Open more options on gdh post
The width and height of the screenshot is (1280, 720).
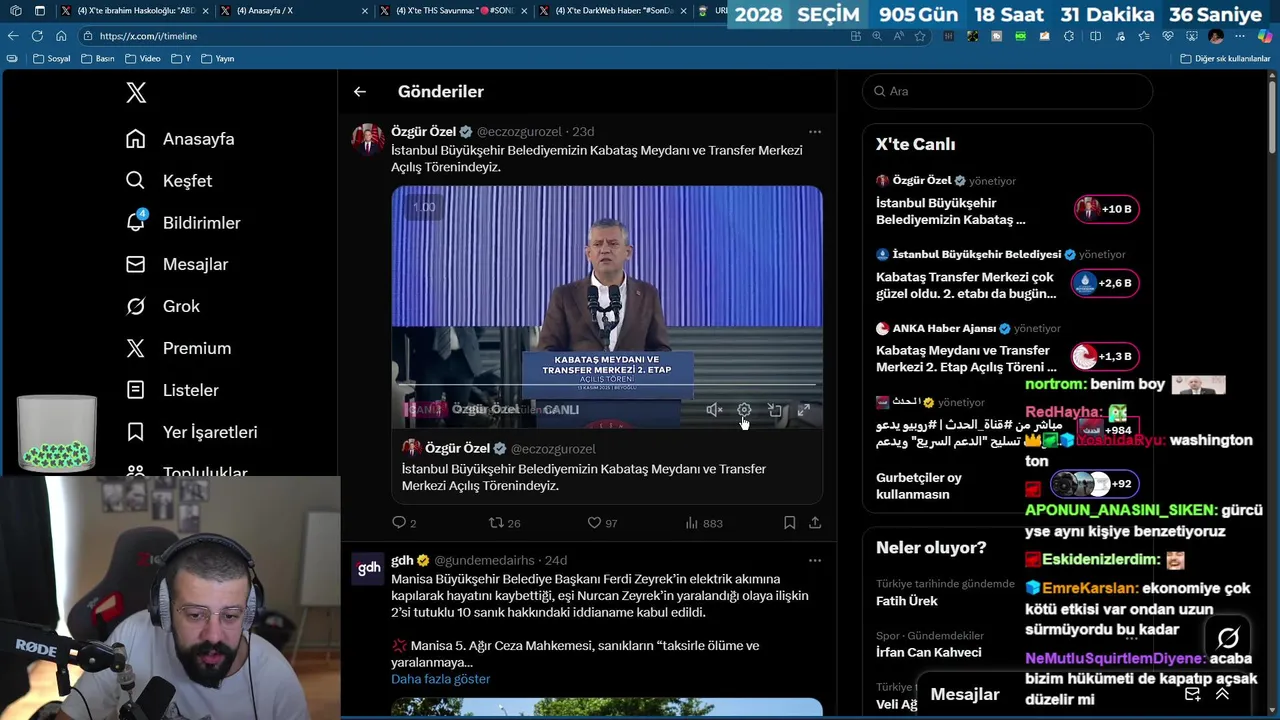[815, 560]
